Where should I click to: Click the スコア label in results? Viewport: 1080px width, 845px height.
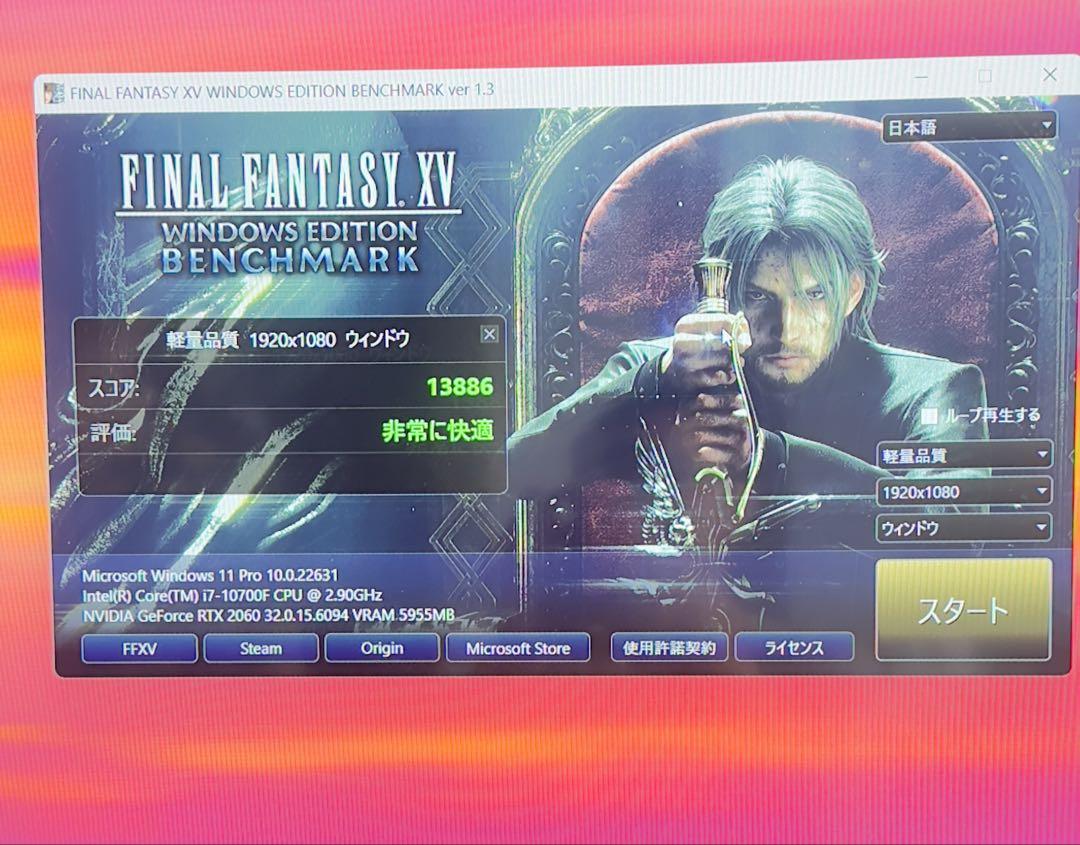[114, 388]
